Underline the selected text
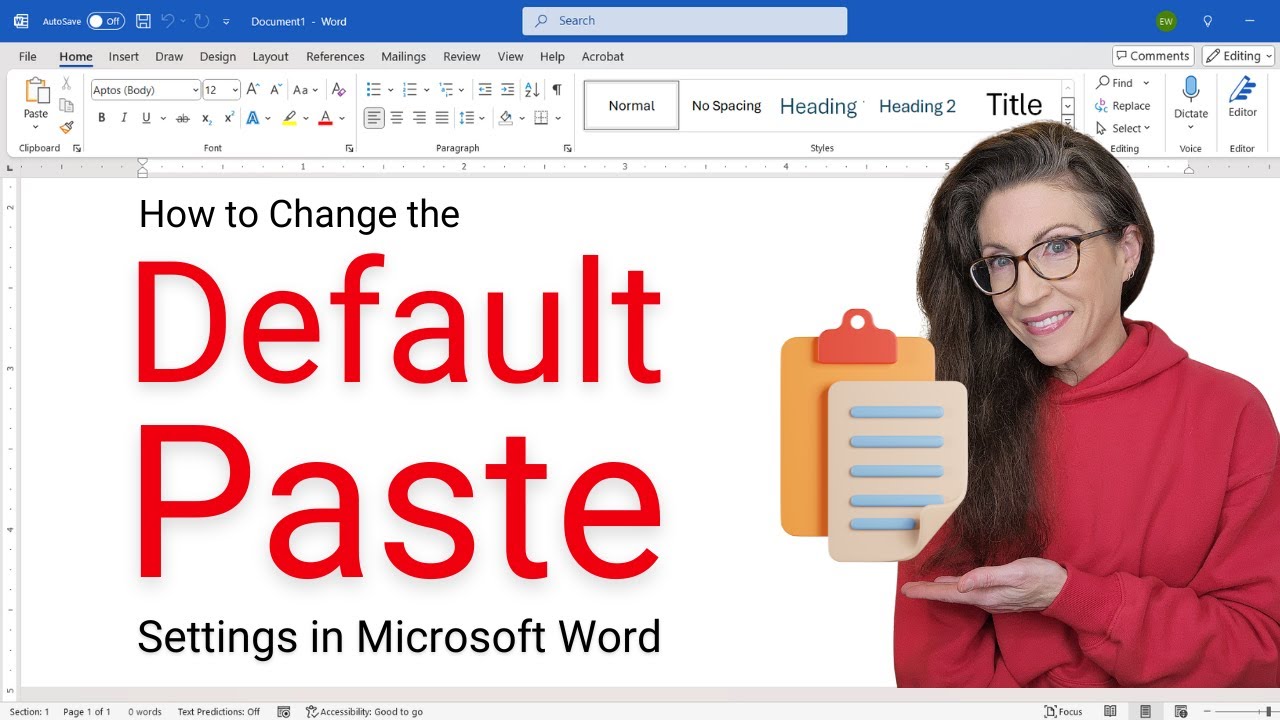Viewport: 1280px width, 720px height. (x=147, y=118)
